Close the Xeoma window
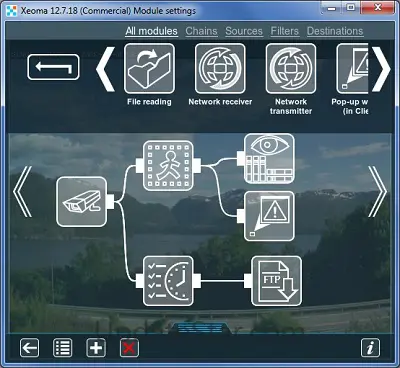400x368 pixels. coord(377,8)
